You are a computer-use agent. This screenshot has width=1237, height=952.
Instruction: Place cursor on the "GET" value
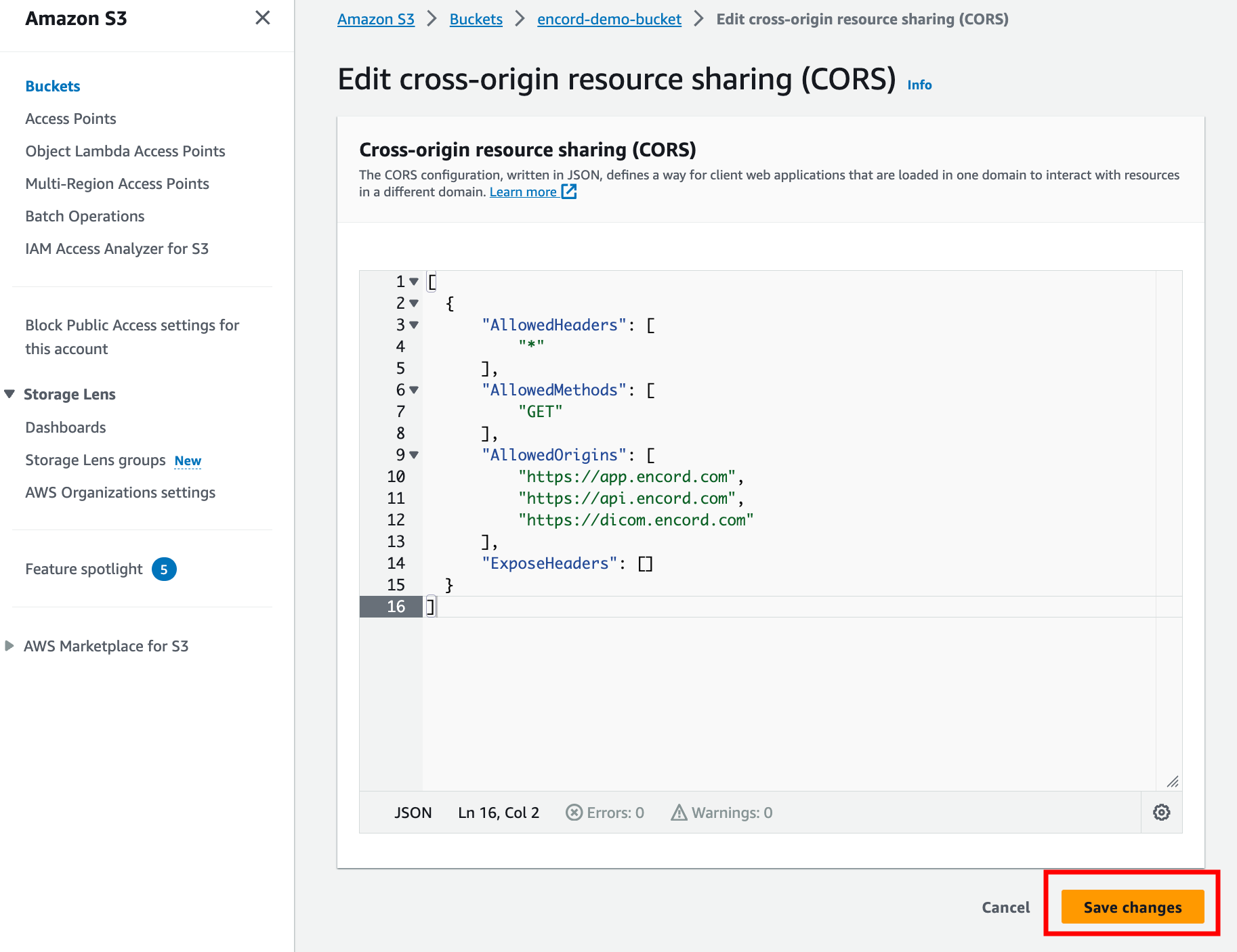[x=541, y=412]
